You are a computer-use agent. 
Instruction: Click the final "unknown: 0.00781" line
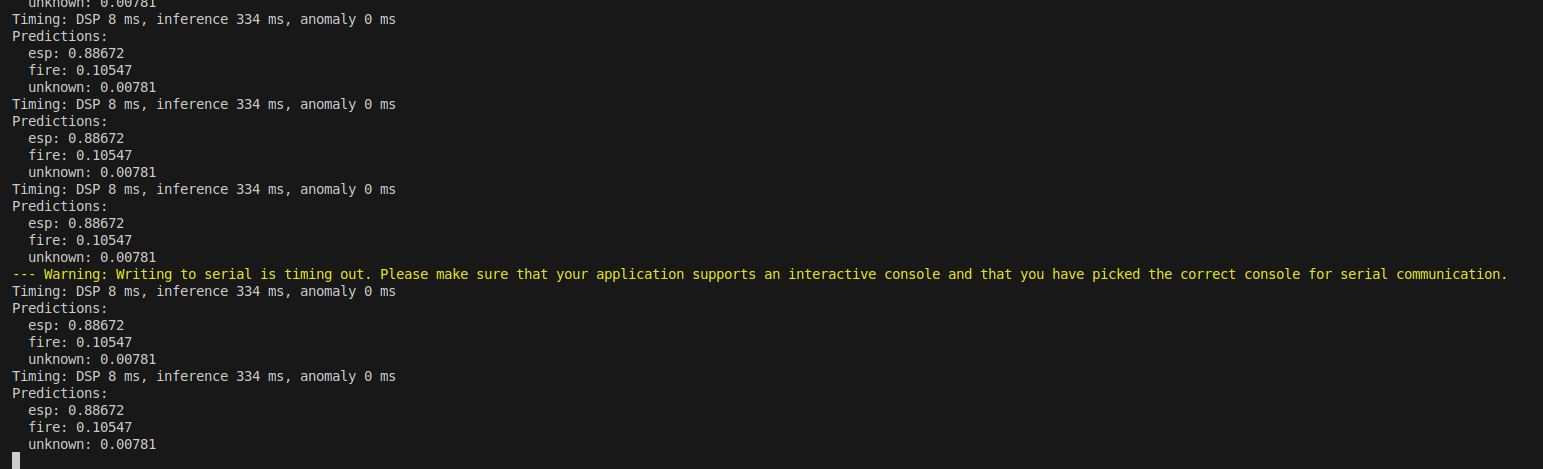coord(92,444)
